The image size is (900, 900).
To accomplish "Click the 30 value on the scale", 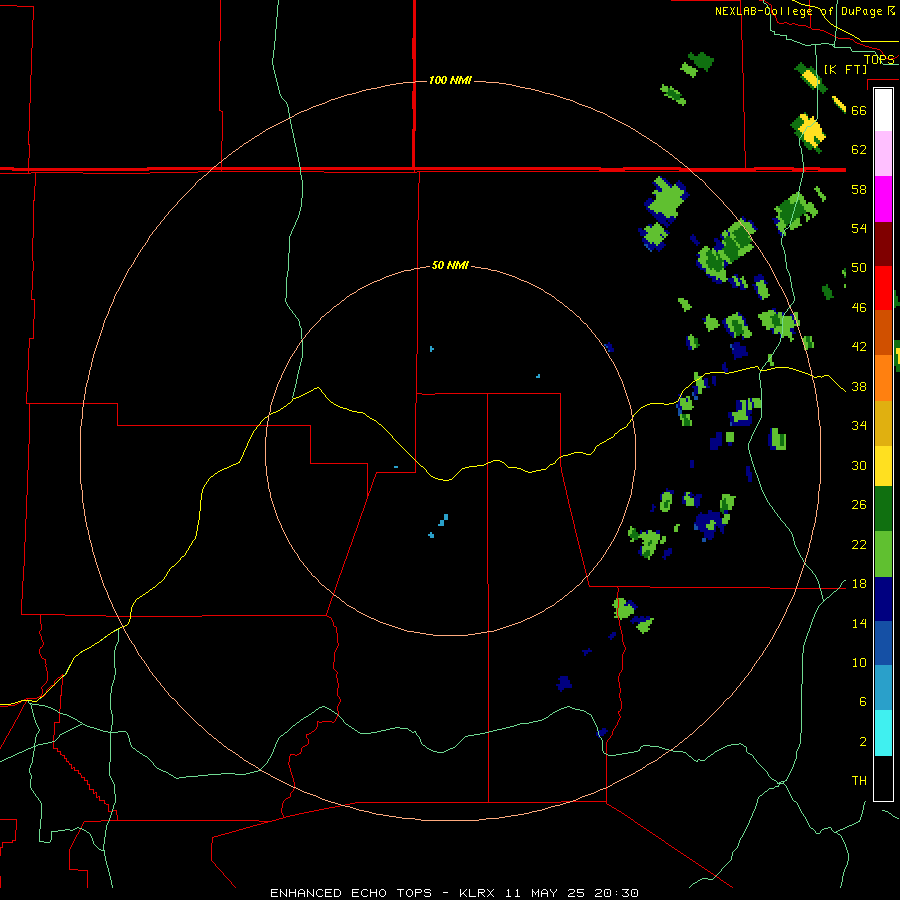I will (859, 465).
